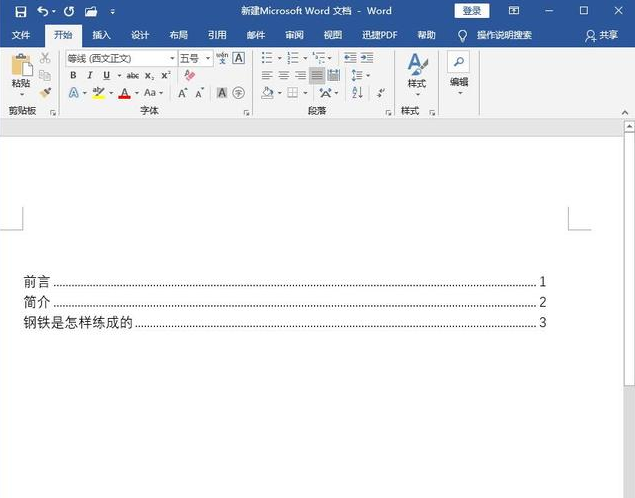Click the Undo arrow in title bar
The height and width of the screenshot is (498, 635).
coord(42,11)
